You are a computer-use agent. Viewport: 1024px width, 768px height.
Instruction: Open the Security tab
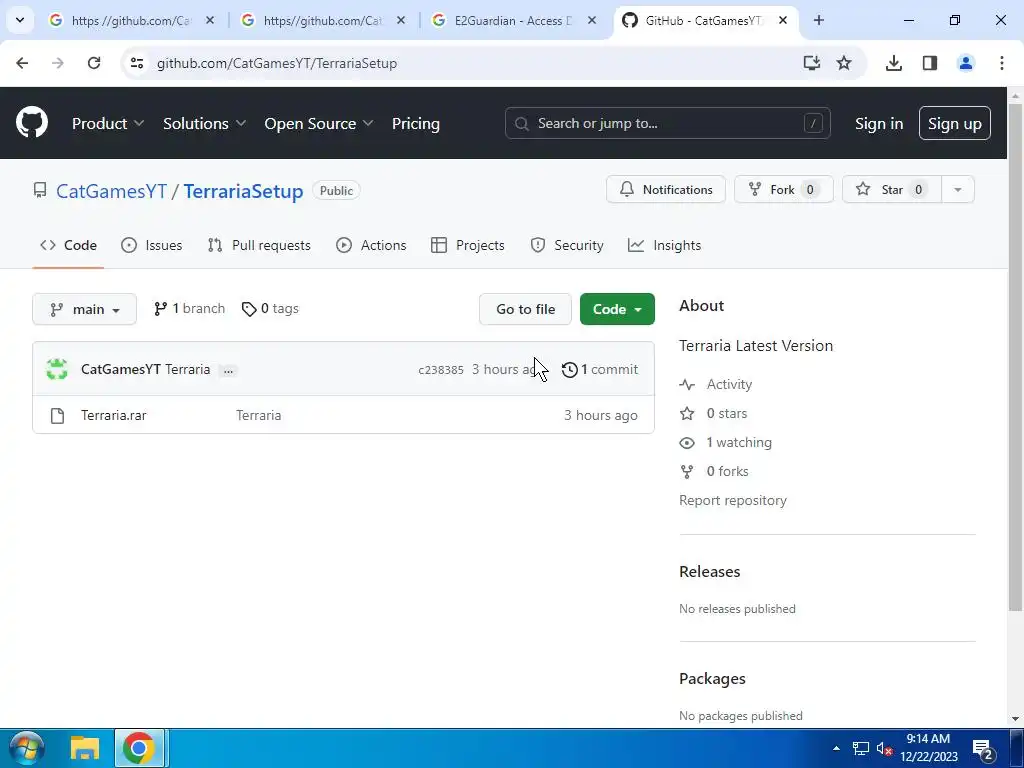point(567,246)
